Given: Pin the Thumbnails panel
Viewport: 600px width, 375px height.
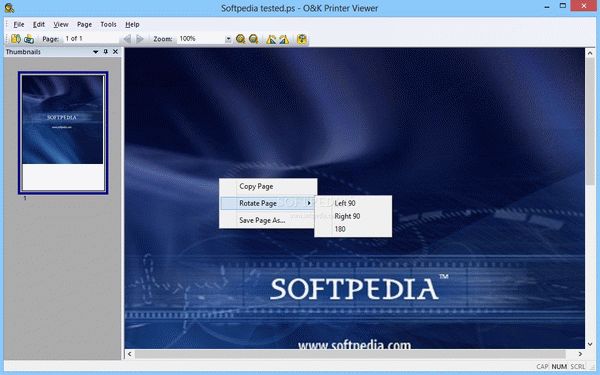Looking at the screenshot, I should pos(106,52).
